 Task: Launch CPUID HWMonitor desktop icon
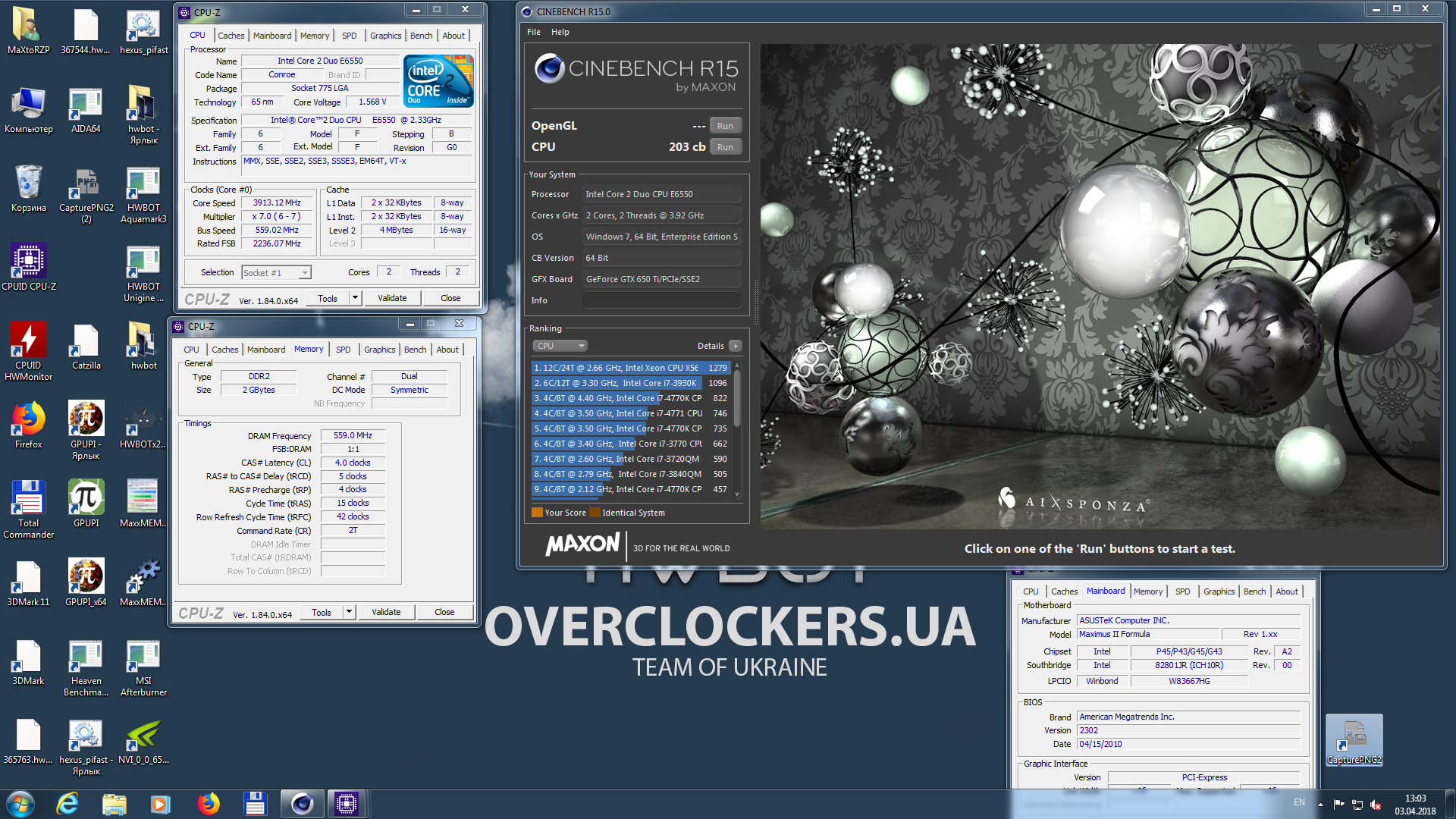pos(28,350)
